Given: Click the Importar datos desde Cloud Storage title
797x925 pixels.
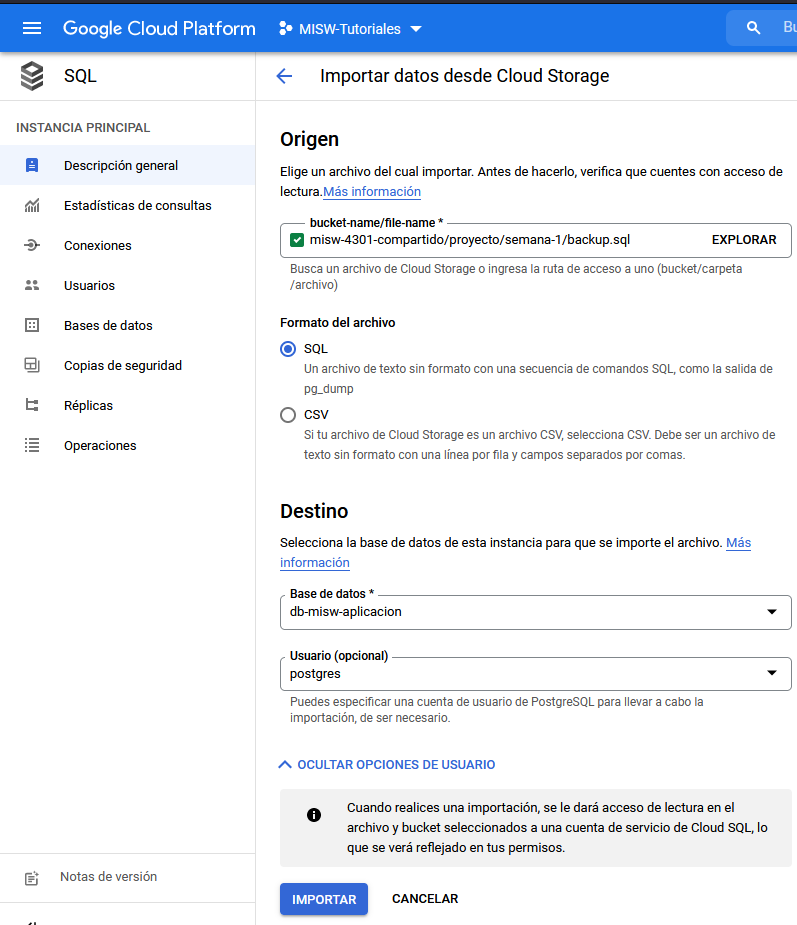Looking at the screenshot, I should tap(464, 76).
